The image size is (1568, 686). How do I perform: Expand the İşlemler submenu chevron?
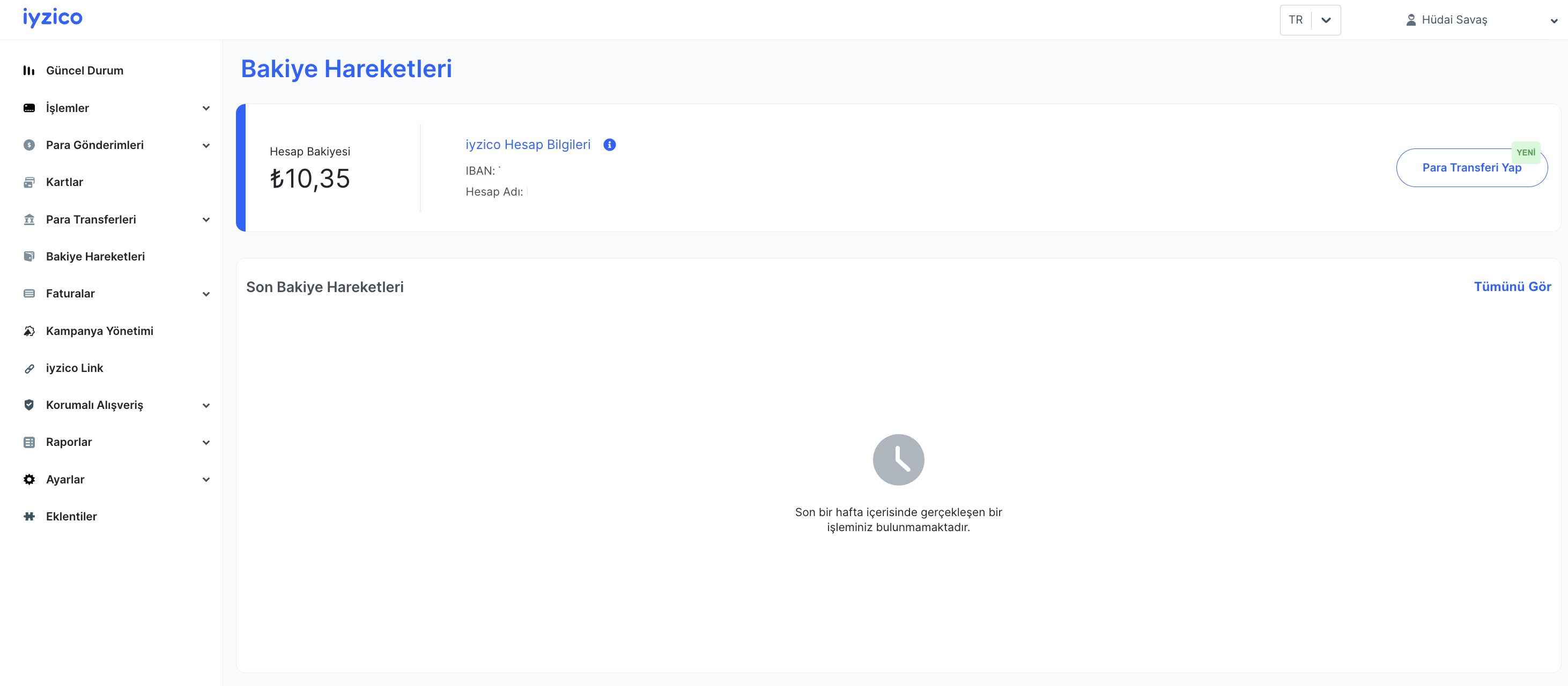click(x=206, y=108)
